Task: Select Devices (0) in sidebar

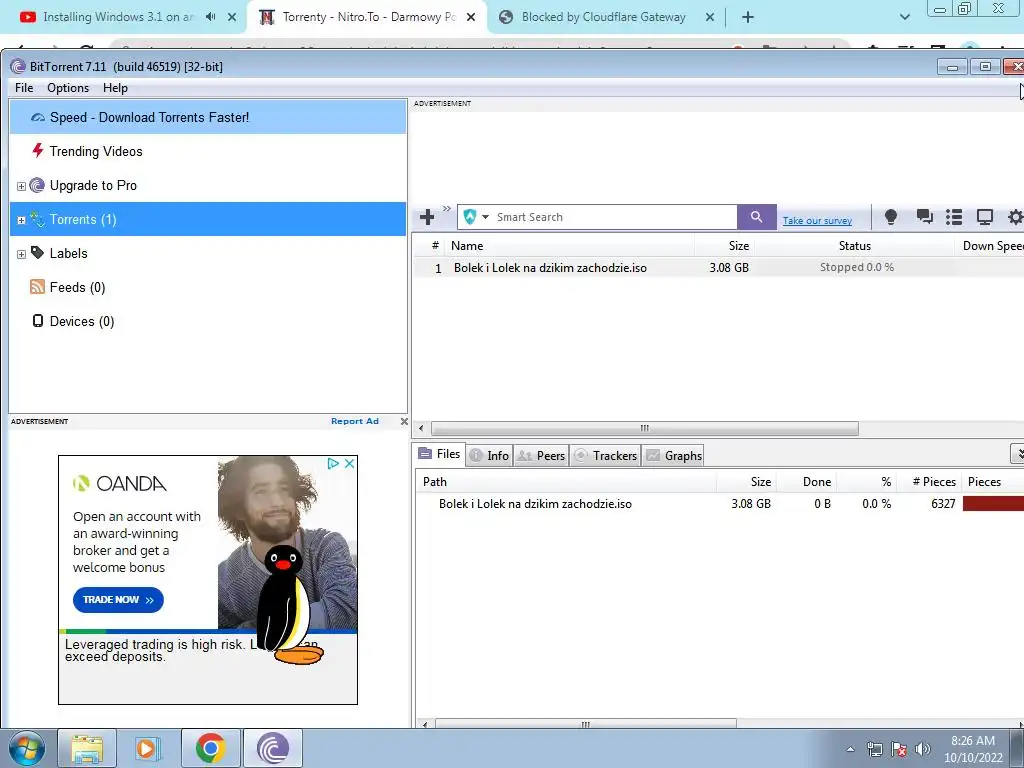Action: pos(208,321)
